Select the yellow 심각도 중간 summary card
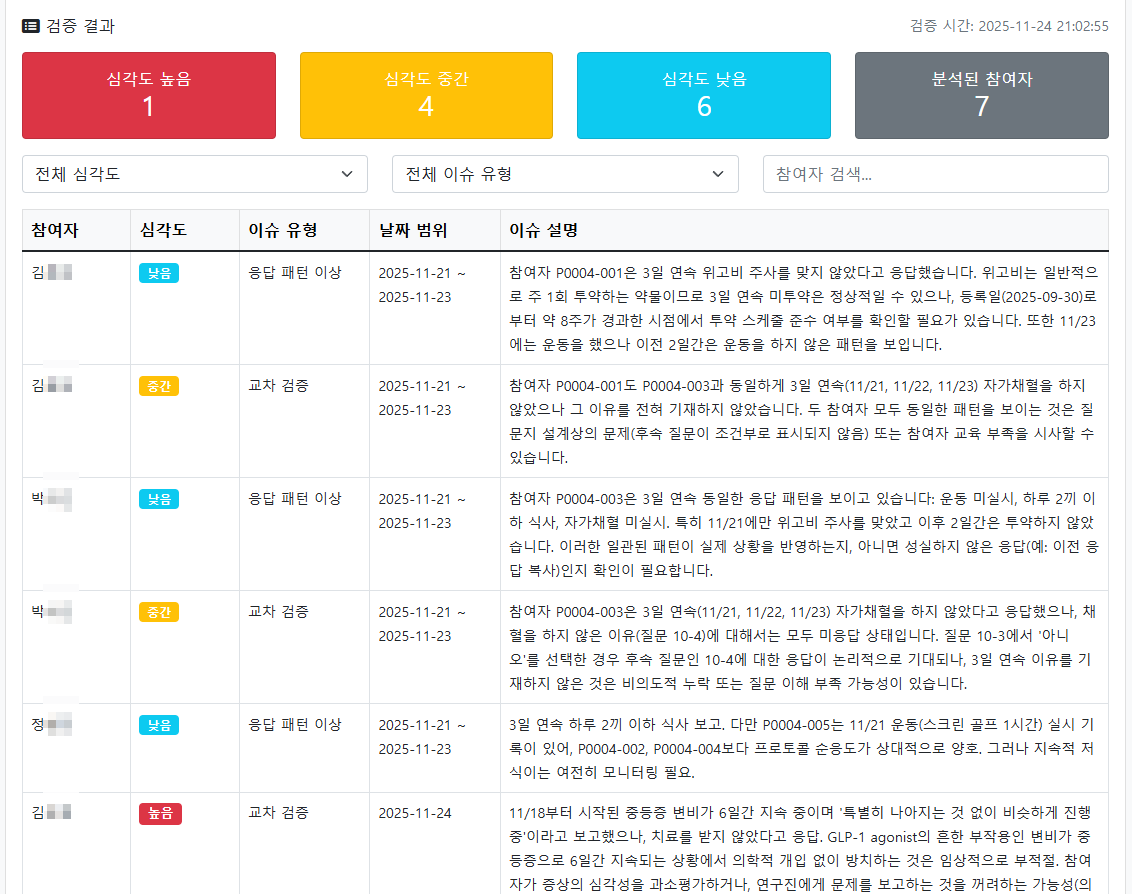The height and width of the screenshot is (894, 1132). click(x=426, y=95)
